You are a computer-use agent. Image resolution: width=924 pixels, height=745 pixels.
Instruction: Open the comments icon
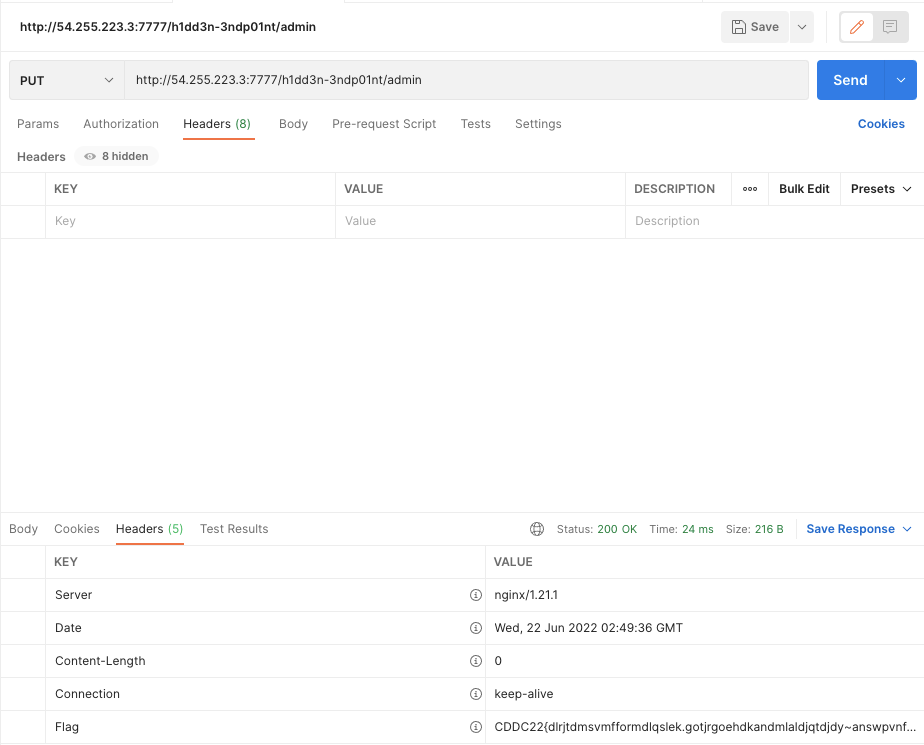[x=890, y=27]
